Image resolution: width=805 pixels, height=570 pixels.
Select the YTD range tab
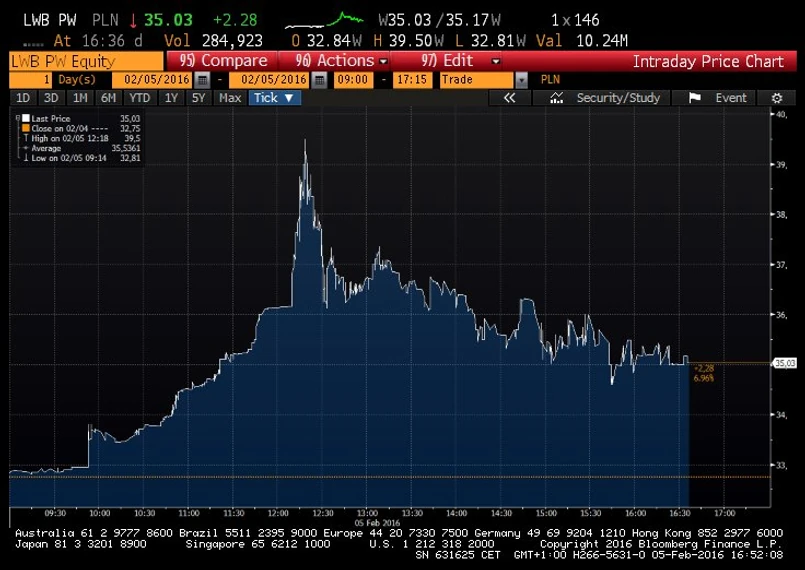tap(140, 98)
